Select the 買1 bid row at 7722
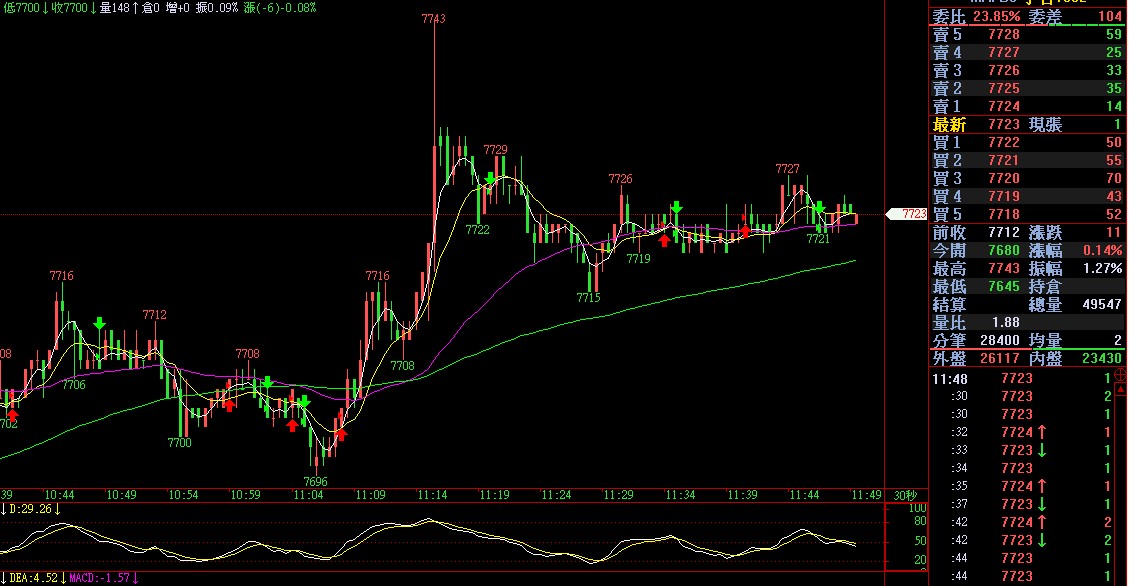 [1027, 143]
